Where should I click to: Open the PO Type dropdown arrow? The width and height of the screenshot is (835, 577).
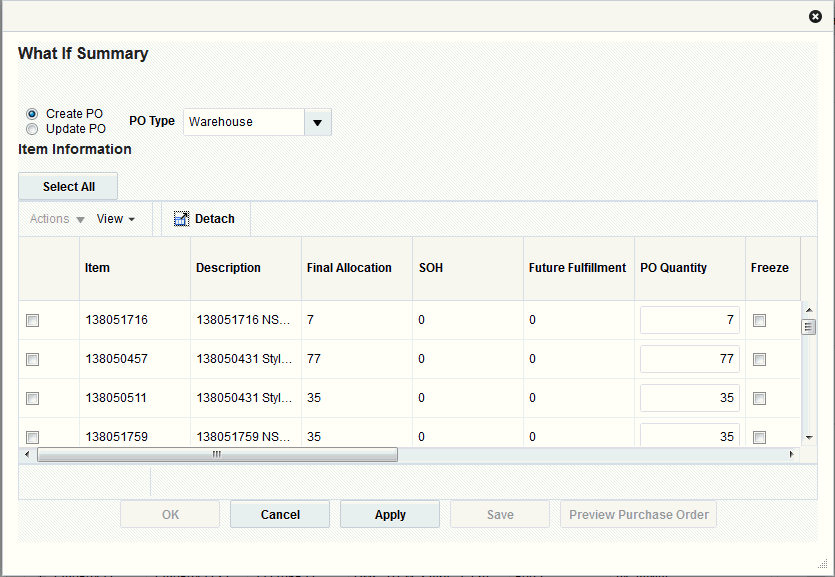317,121
